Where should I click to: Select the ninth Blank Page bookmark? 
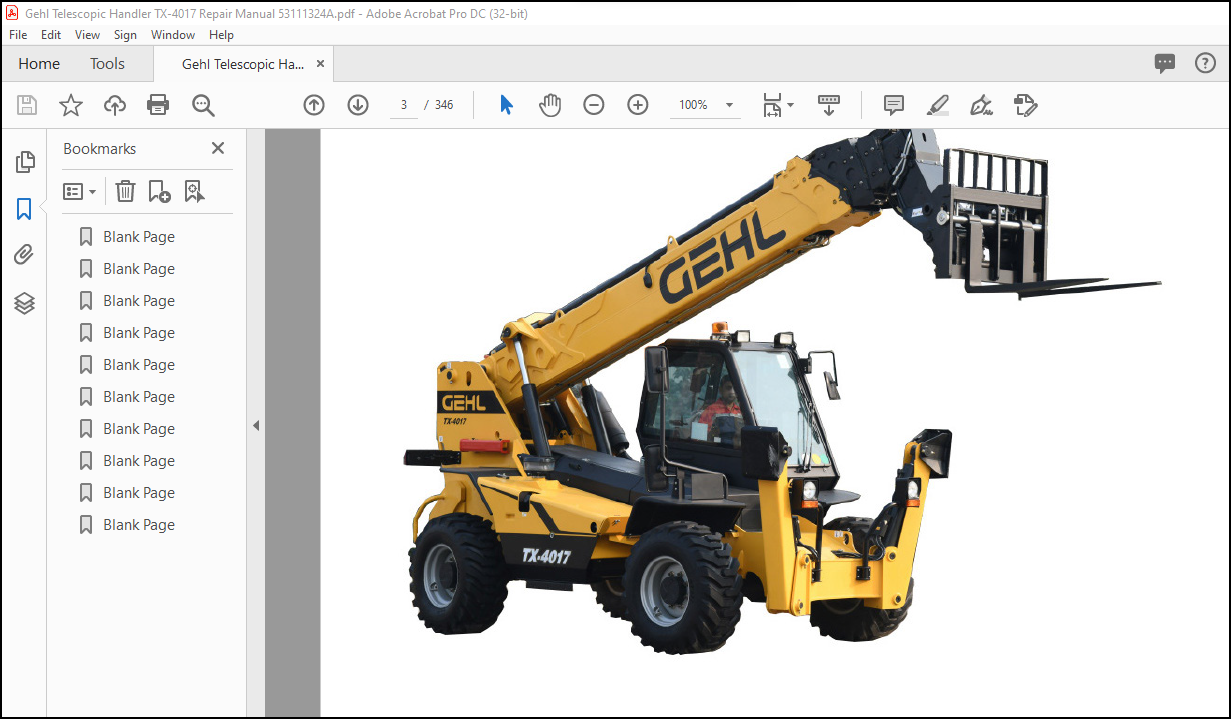pyautogui.click(x=139, y=493)
